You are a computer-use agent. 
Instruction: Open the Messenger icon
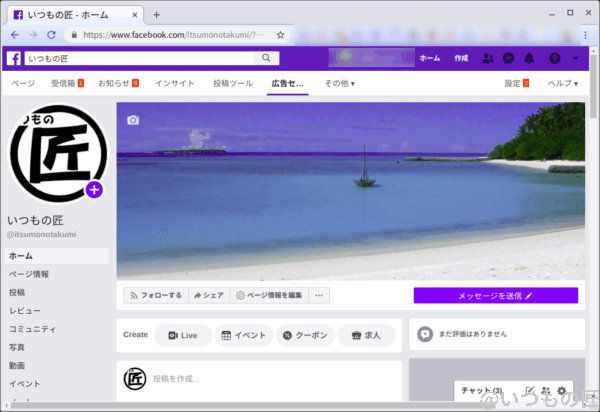coord(508,58)
